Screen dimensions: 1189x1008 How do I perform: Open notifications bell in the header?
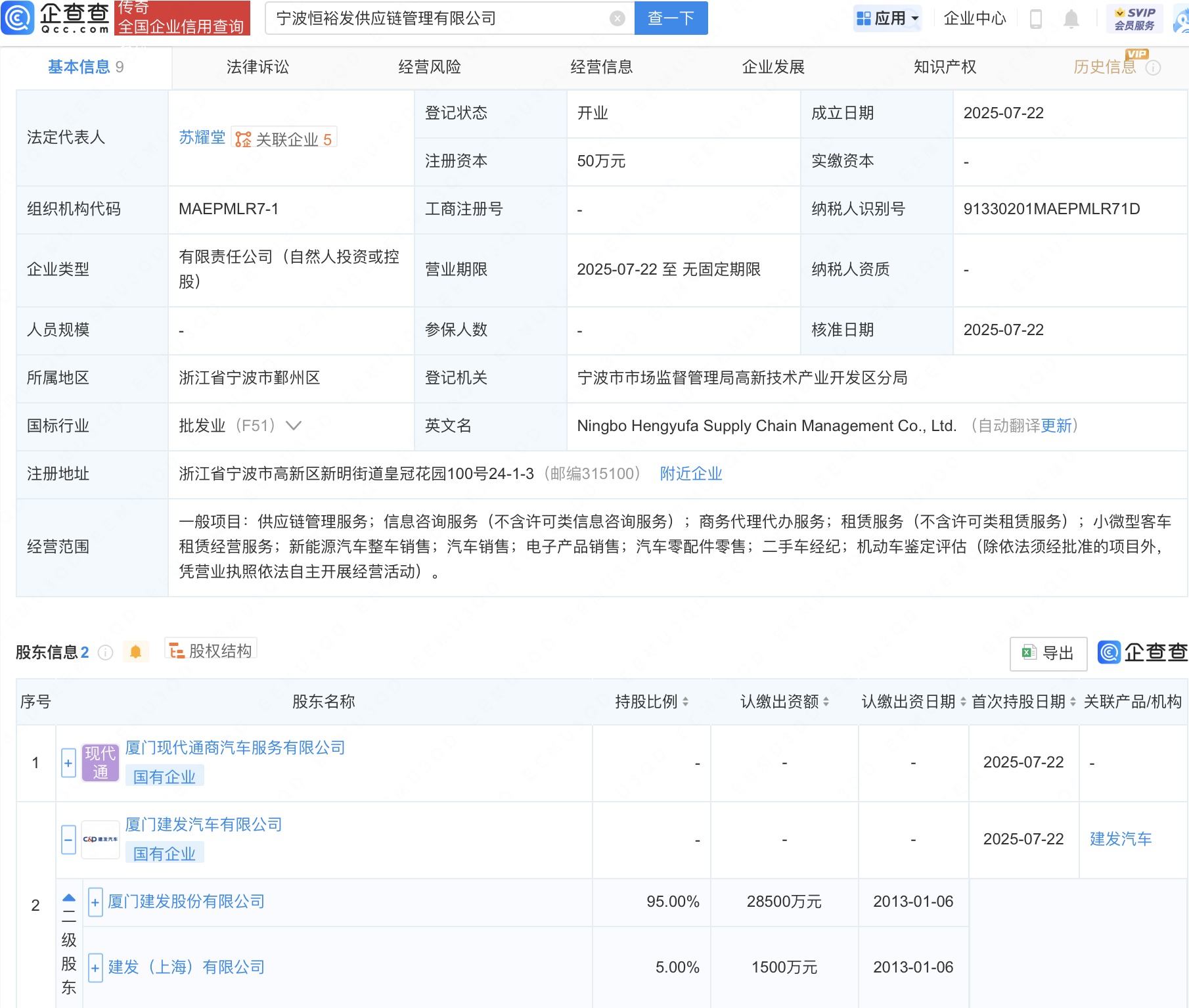tap(1071, 18)
